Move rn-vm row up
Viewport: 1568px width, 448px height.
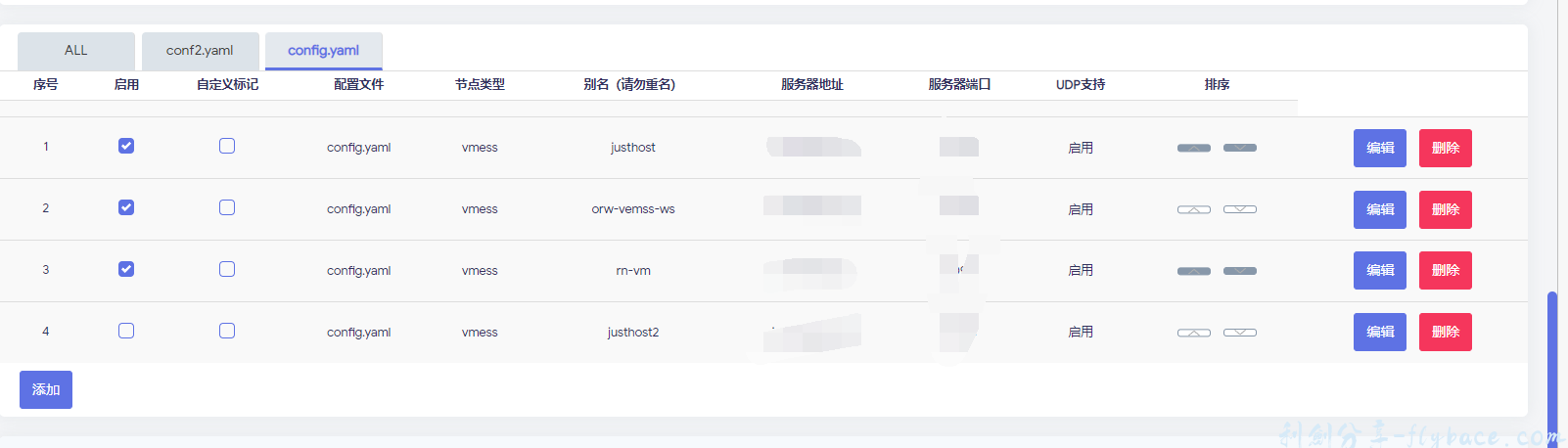[x=1193, y=271]
